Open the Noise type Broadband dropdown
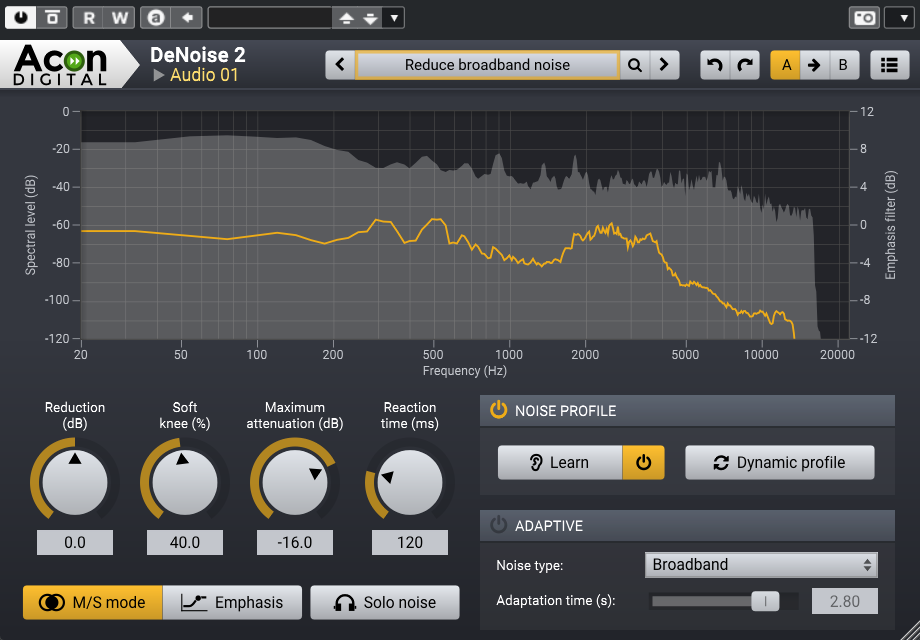Image resolution: width=920 pixels, height=640 pixels. (761, 564)
